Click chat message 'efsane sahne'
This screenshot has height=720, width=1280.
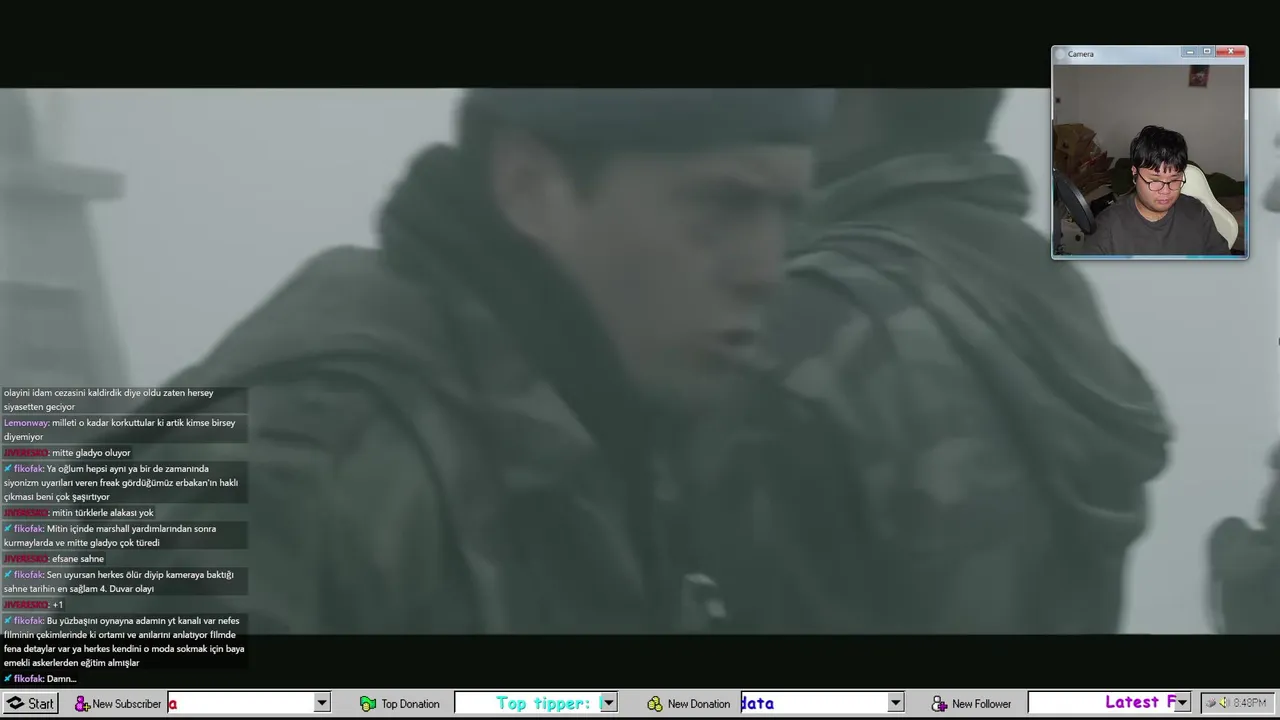click(x=55, y=559)
